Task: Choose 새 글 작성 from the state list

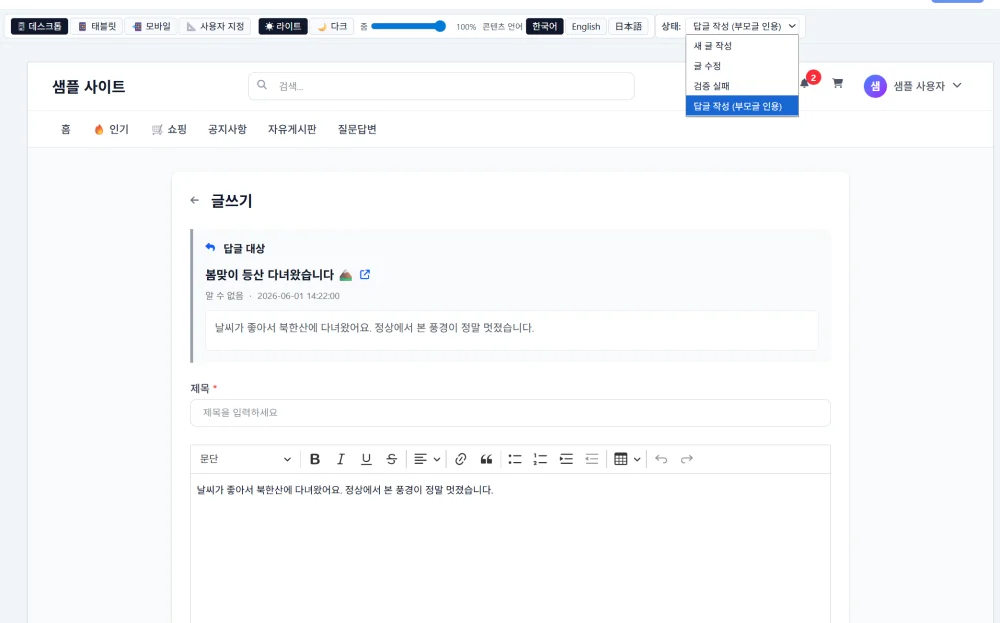Action: [x=742, y=46]
